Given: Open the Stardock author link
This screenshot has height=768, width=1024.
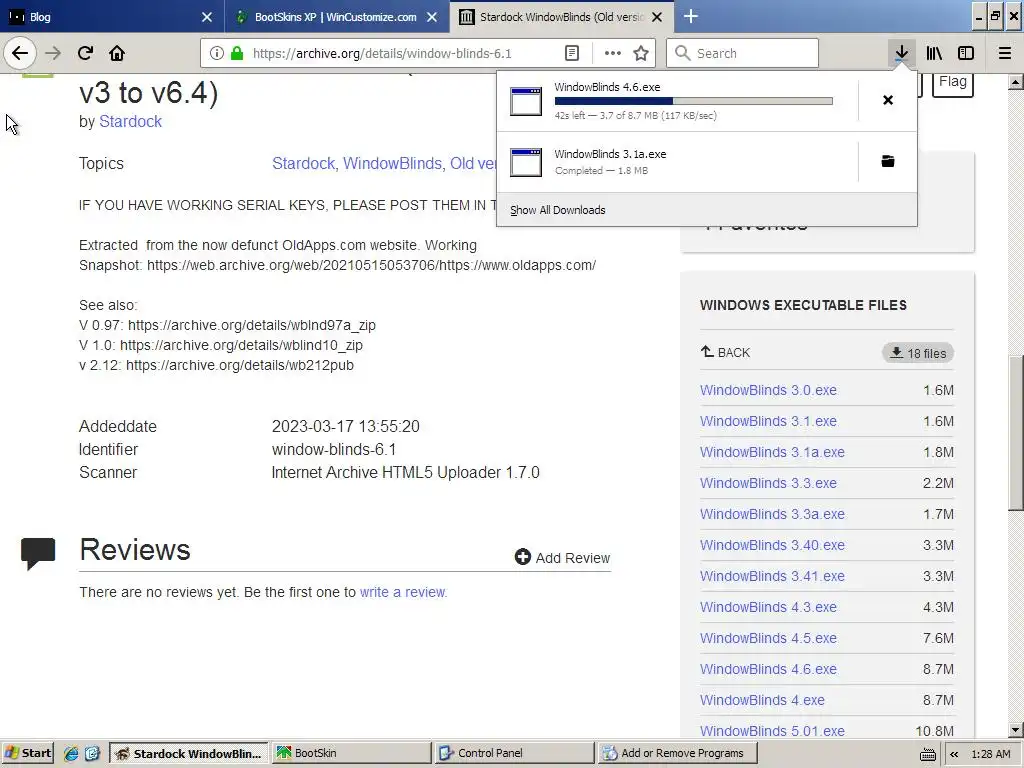Looking at the screenshot, I should [130, 121].
